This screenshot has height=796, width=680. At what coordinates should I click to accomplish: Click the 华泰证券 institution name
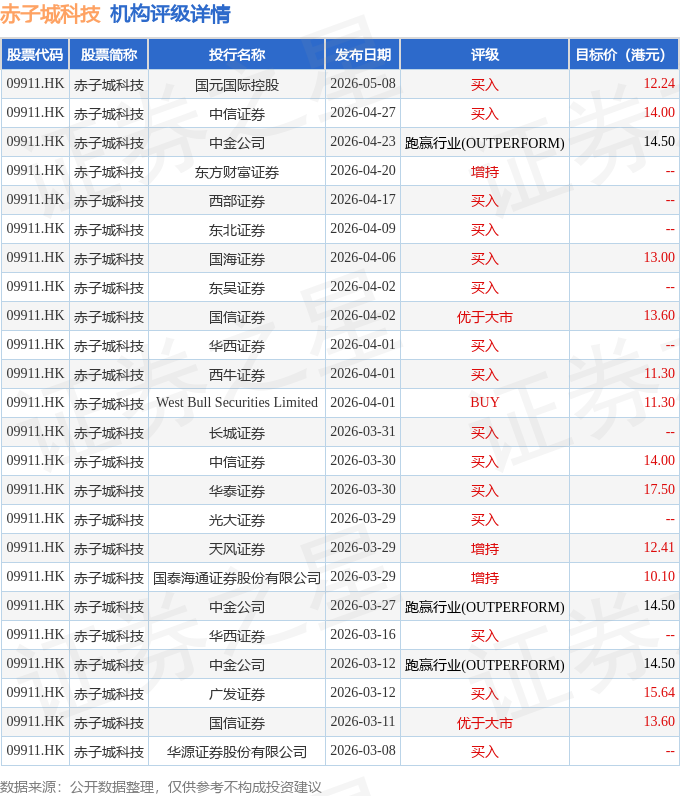tap(237, 491)
